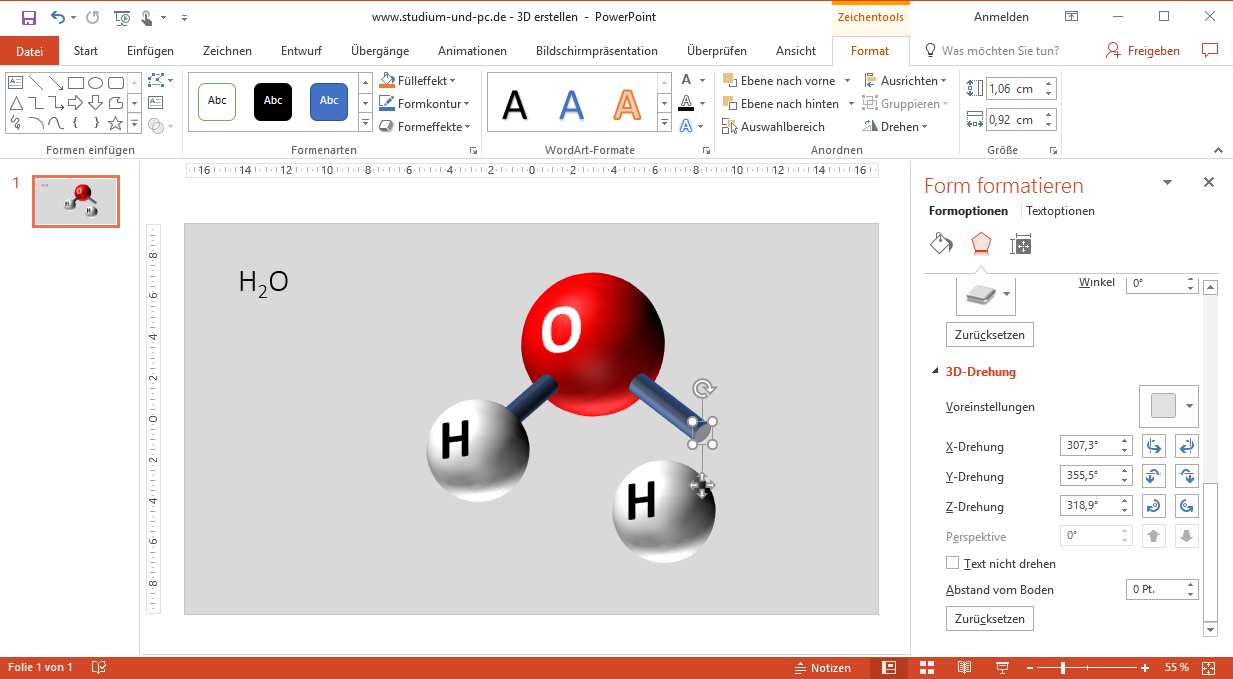Pick the oval shape from the shapes gallery
Viewport: 1233px width, 679px height.
tap(96, 83)
